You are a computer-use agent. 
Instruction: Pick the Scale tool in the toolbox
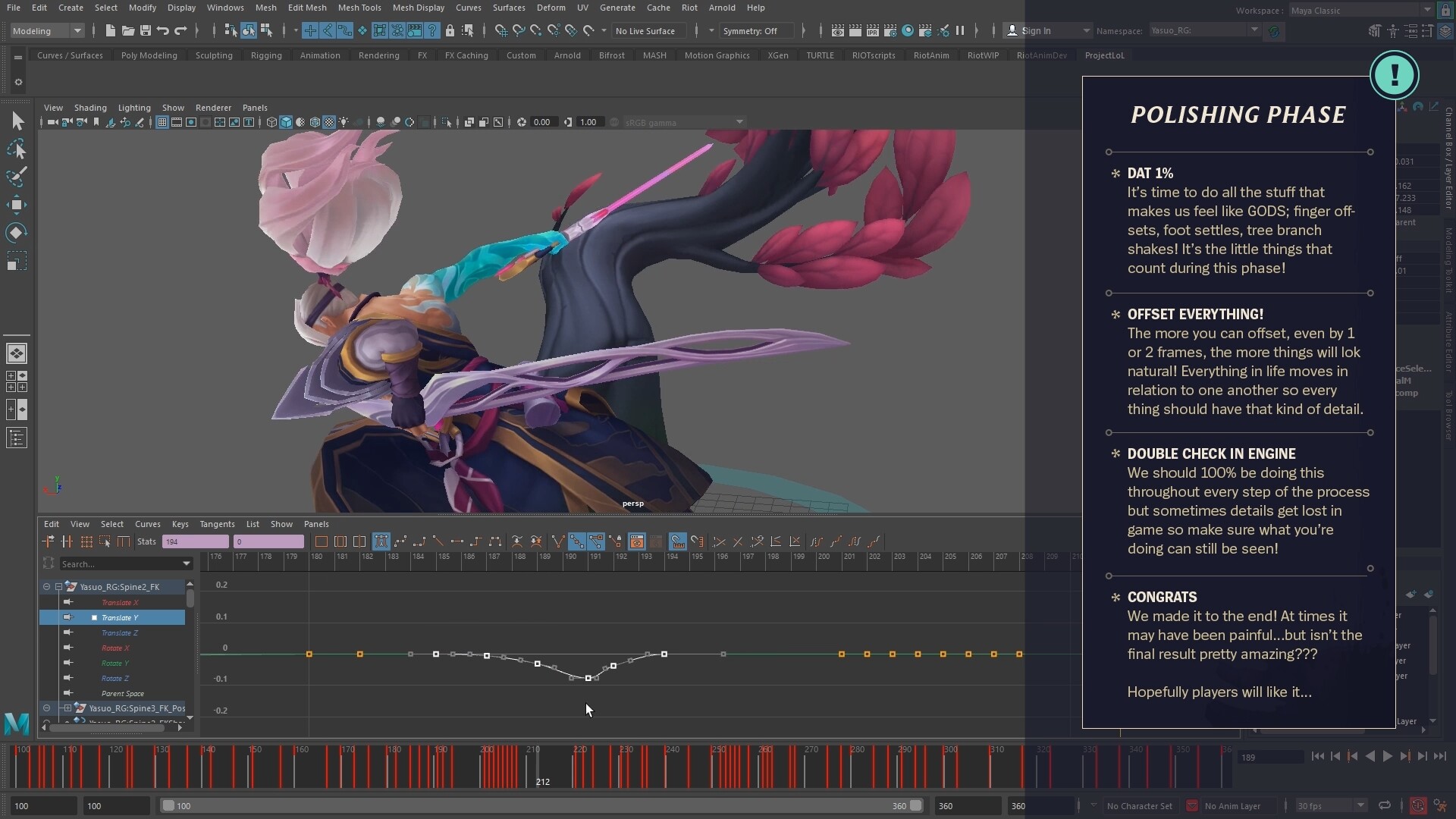(17, 261)
